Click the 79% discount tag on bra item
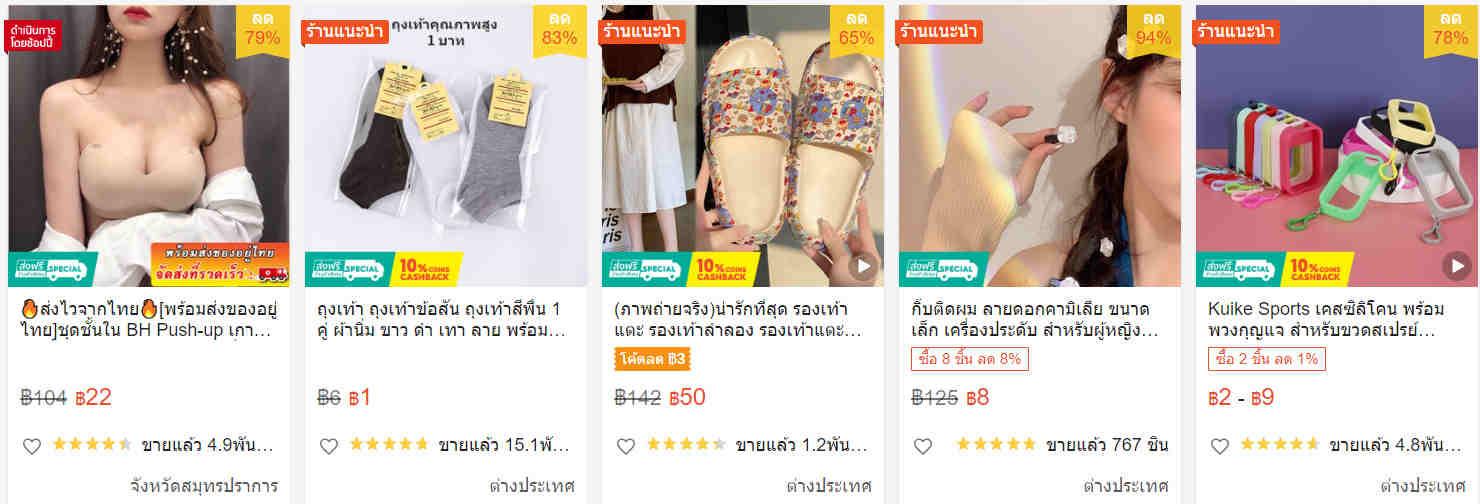This screenshot has height=504, width=1480. [x=262, y=30]
